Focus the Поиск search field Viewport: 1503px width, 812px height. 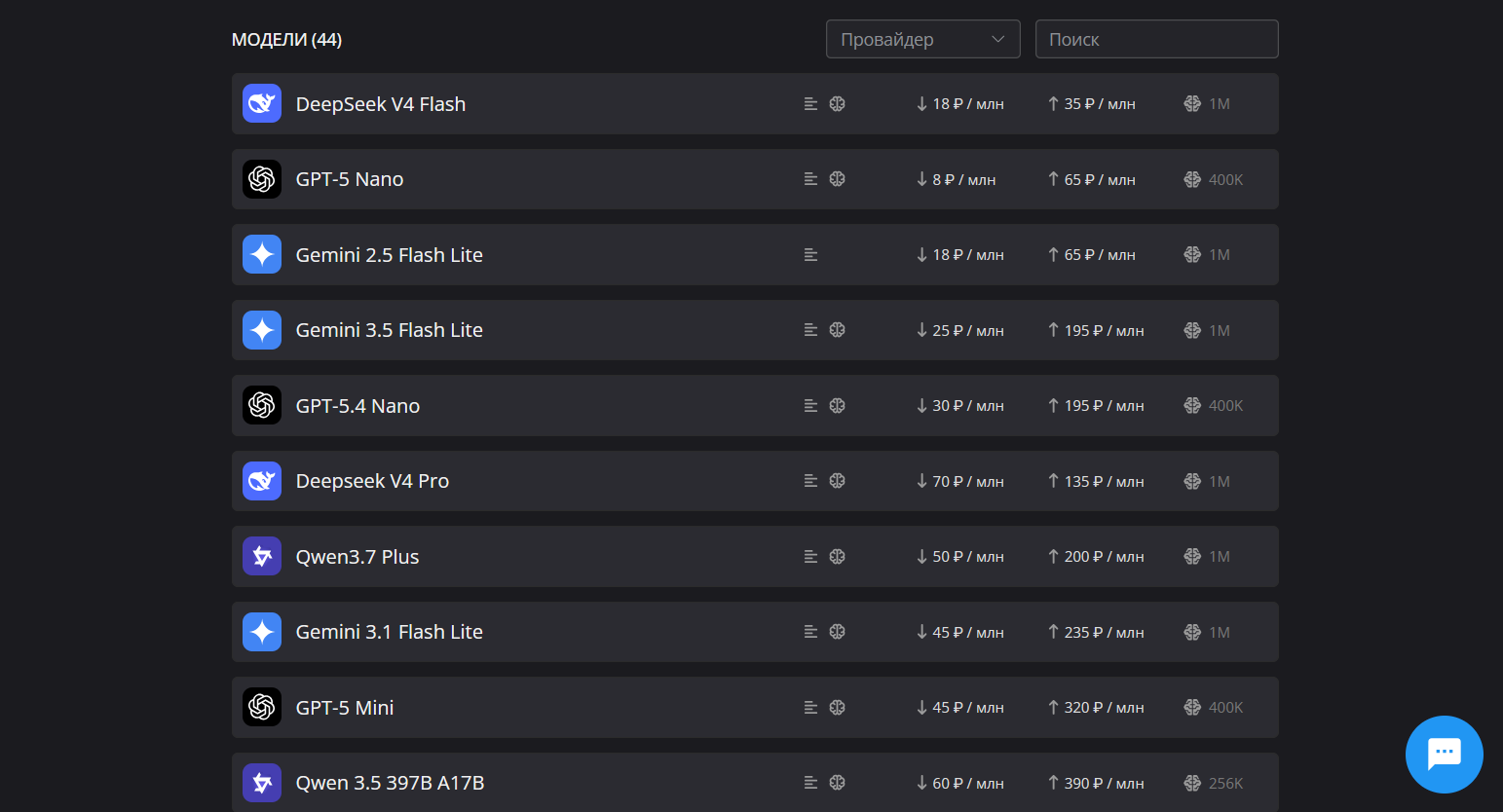1157,39
